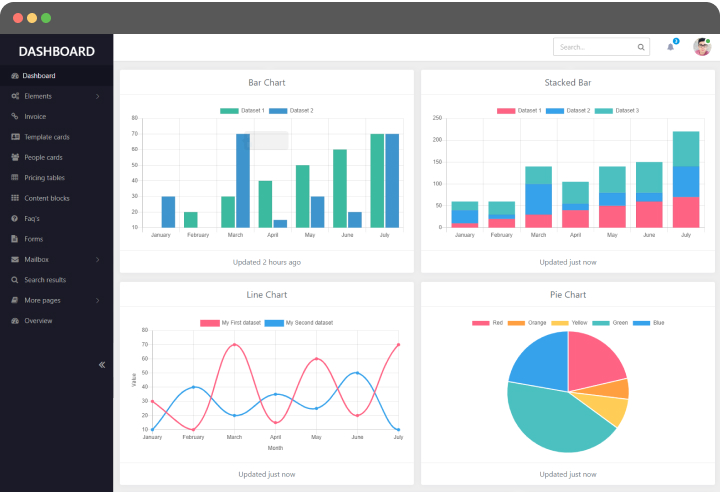Viewport: 720px width, 492px height.
Task: Click the search magnifier icon
Action: [641, 47]
